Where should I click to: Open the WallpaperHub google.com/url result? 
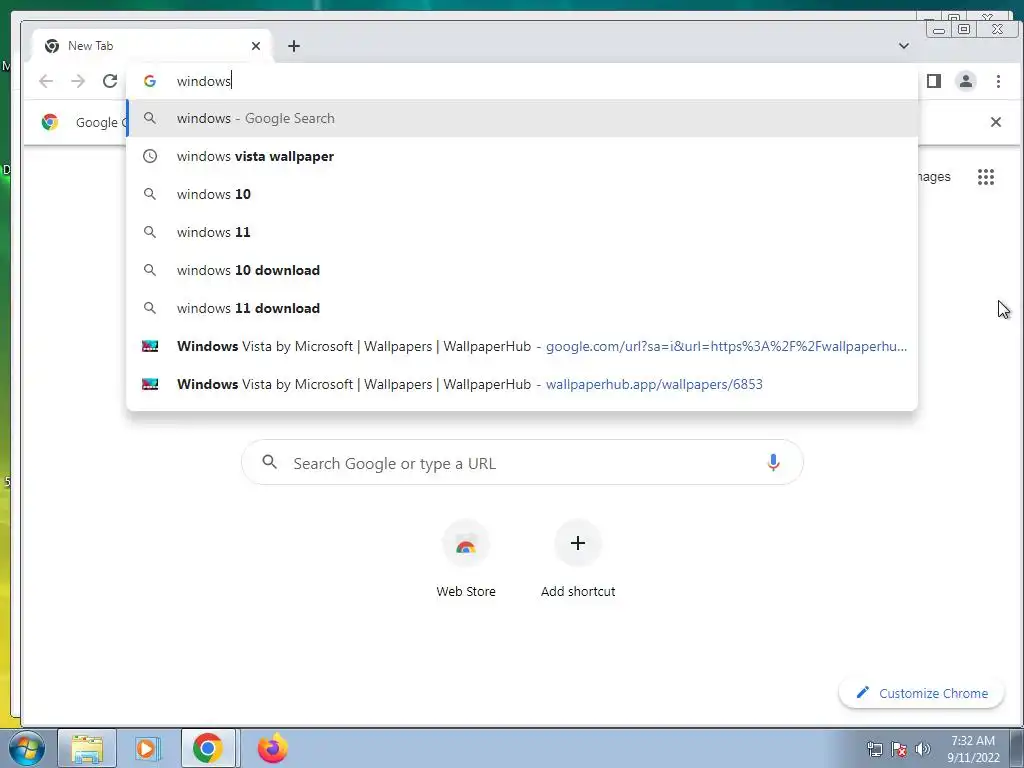pyautogui.click(x=522, y=346)
